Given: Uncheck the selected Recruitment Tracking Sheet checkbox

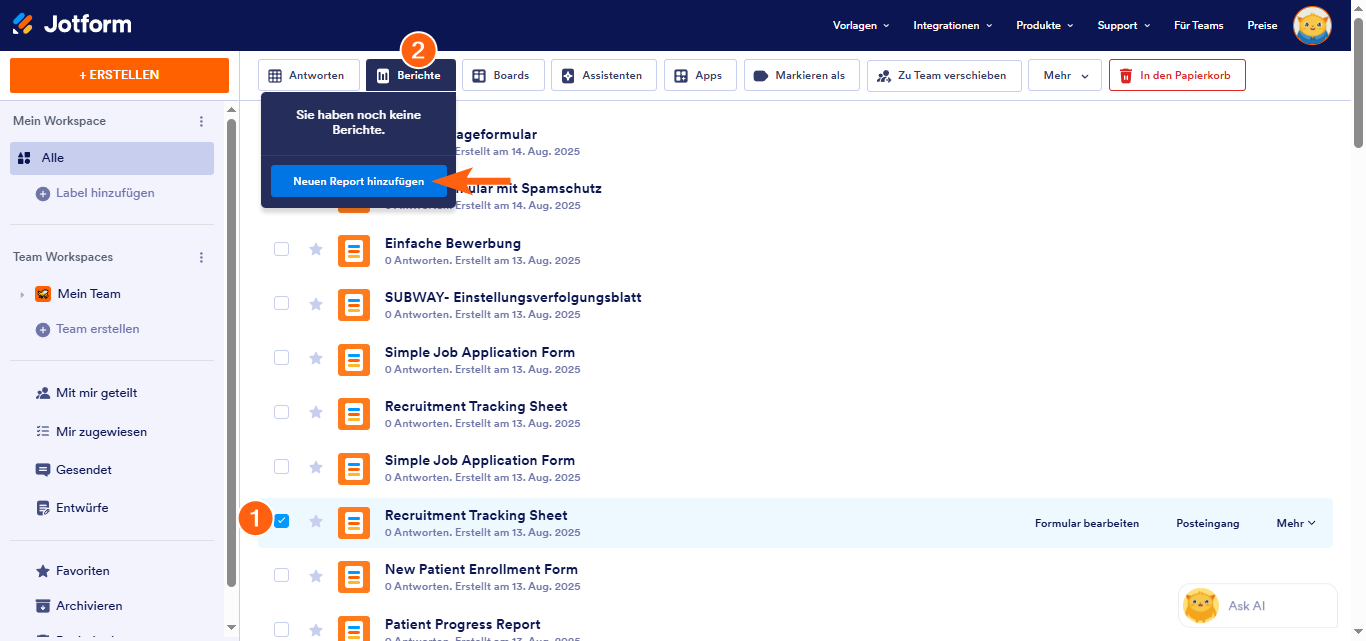Looking at the screenshot, I should (282, 521).
